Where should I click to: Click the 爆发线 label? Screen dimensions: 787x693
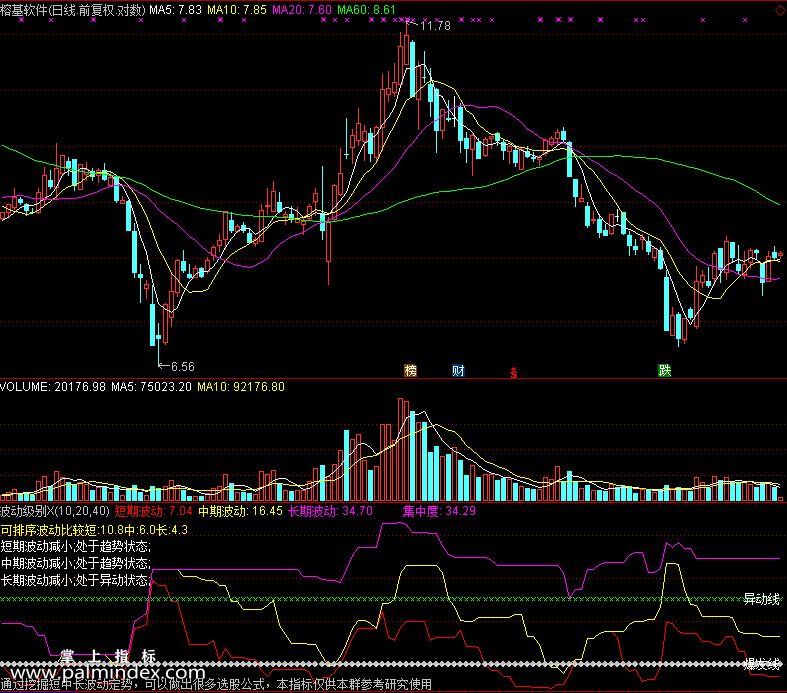[762, 664]
